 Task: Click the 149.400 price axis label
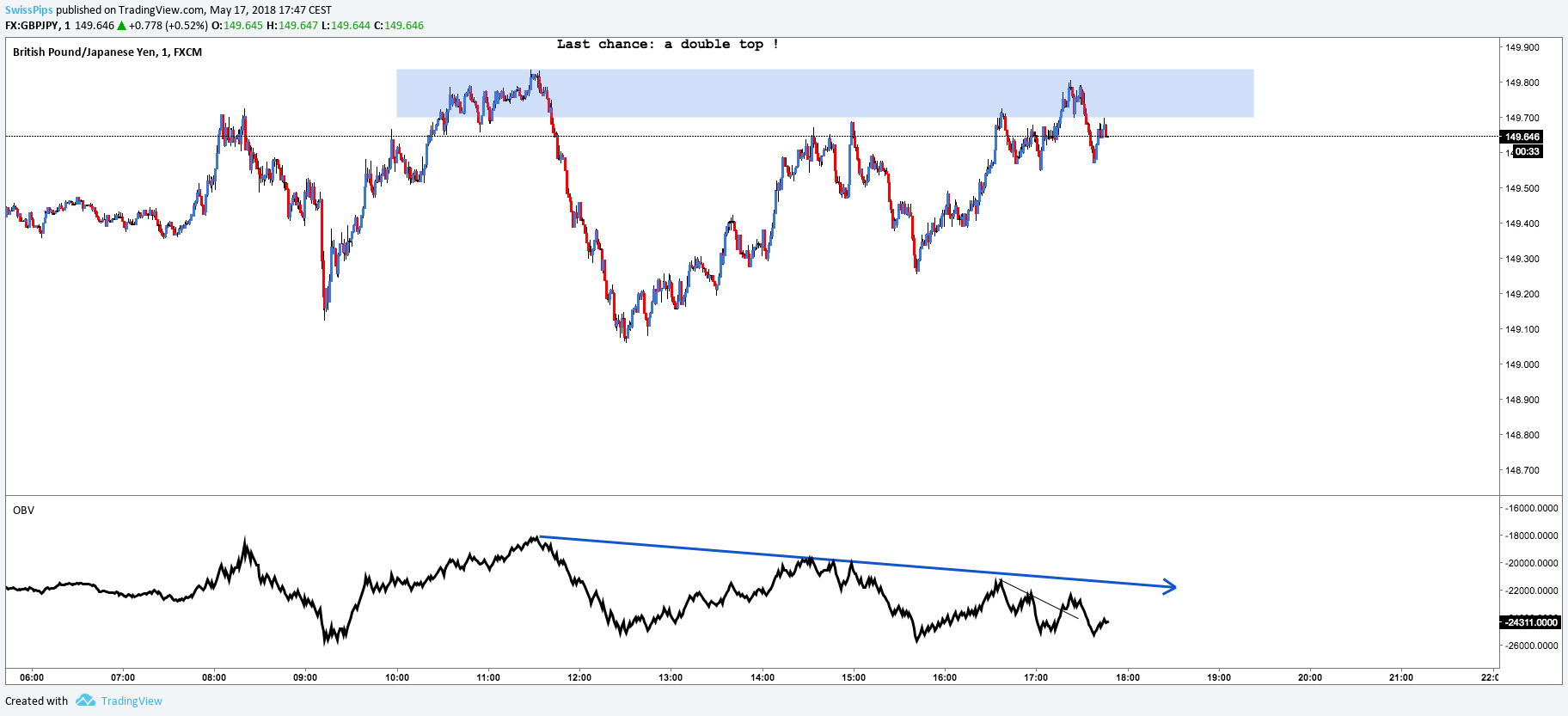1522,223
